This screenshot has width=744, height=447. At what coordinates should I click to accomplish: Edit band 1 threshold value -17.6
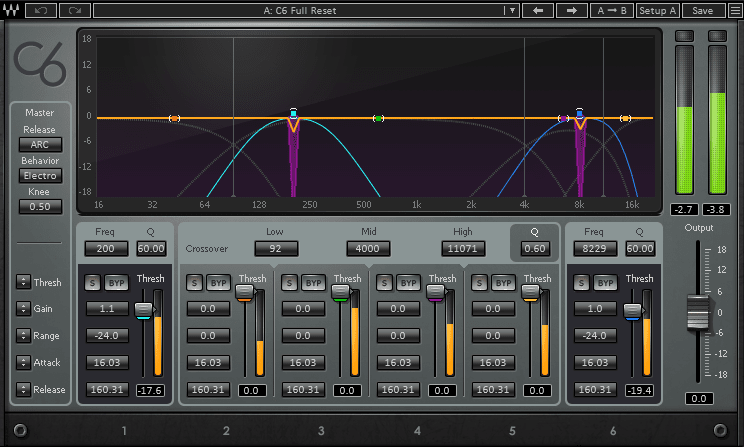click(x=150, y=391)
